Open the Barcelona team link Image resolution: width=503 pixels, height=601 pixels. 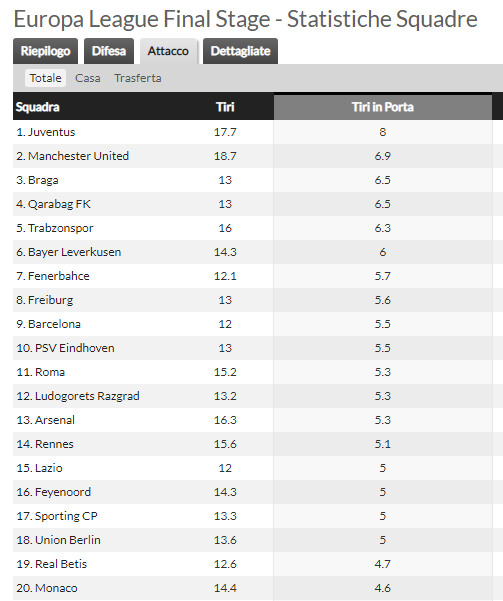tap(54, 324)
